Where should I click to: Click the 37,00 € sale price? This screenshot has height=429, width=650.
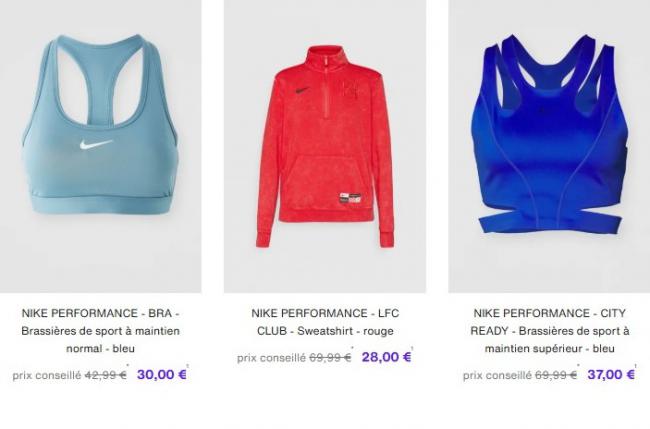[x=611, y=374]
